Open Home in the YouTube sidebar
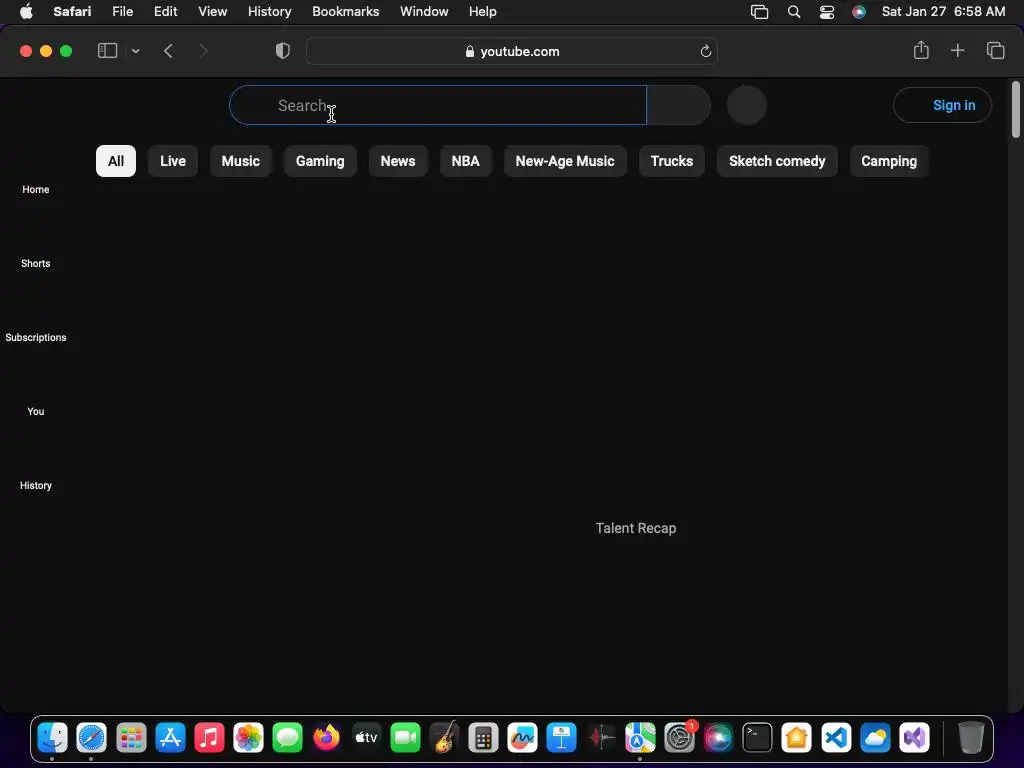Viewport: 1024px width, 768px height. (x=36, y=189)
